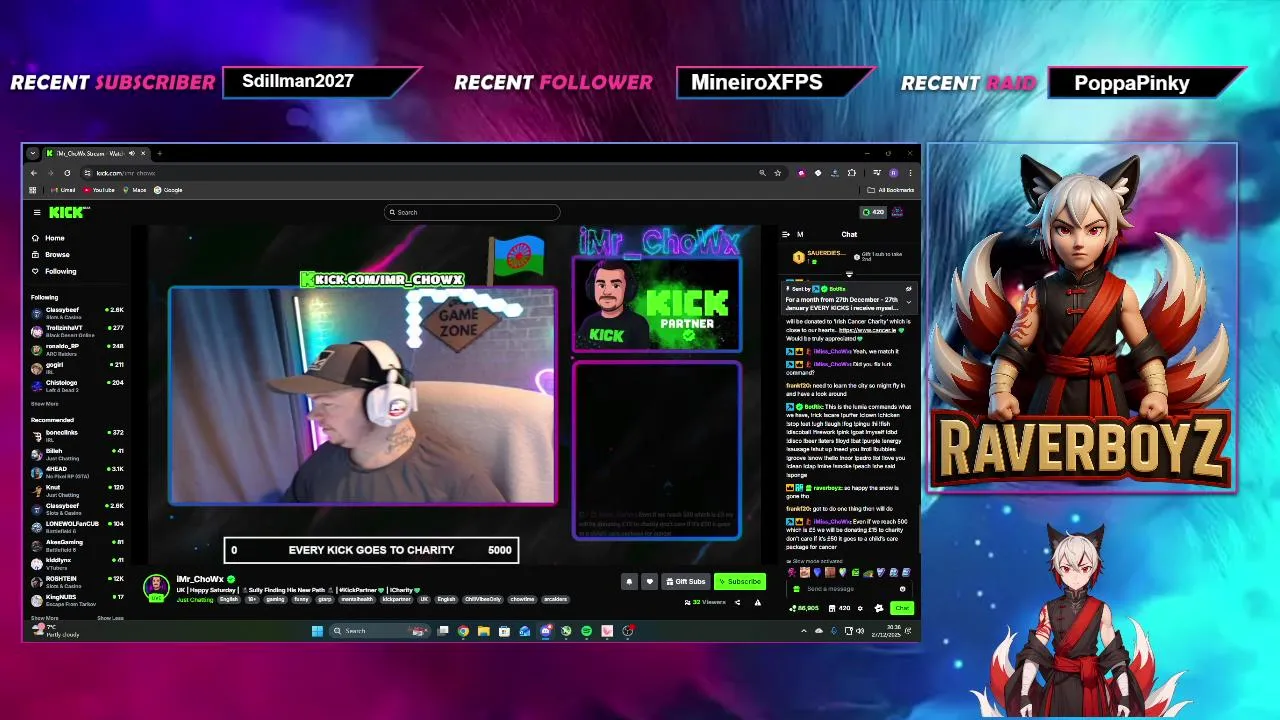Screen dimensions: 1280x720
Task: Show Less under Recommended list
Action: pyautogui.click(x=111, y=618)
